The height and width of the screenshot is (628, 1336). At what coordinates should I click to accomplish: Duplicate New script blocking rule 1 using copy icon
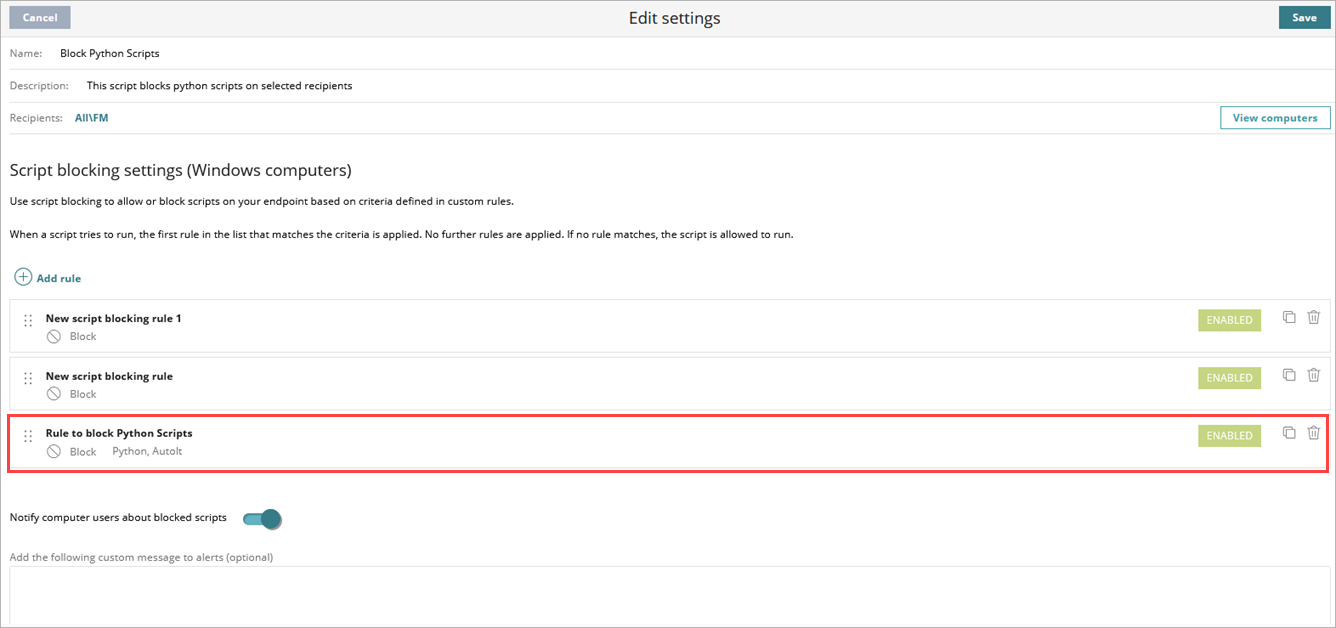1289,317
